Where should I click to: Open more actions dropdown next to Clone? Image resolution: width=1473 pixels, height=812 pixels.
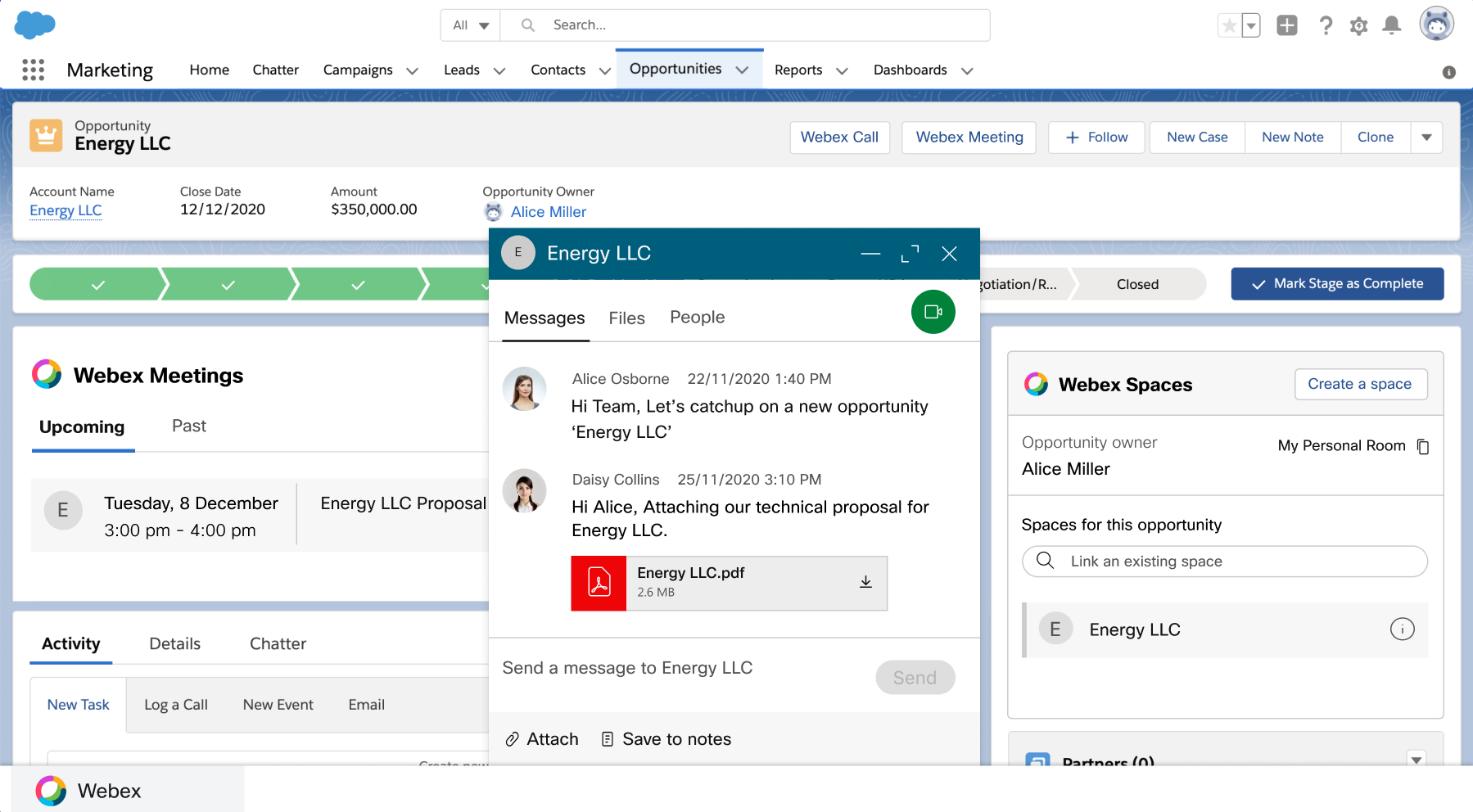[x=1426, y=138]
